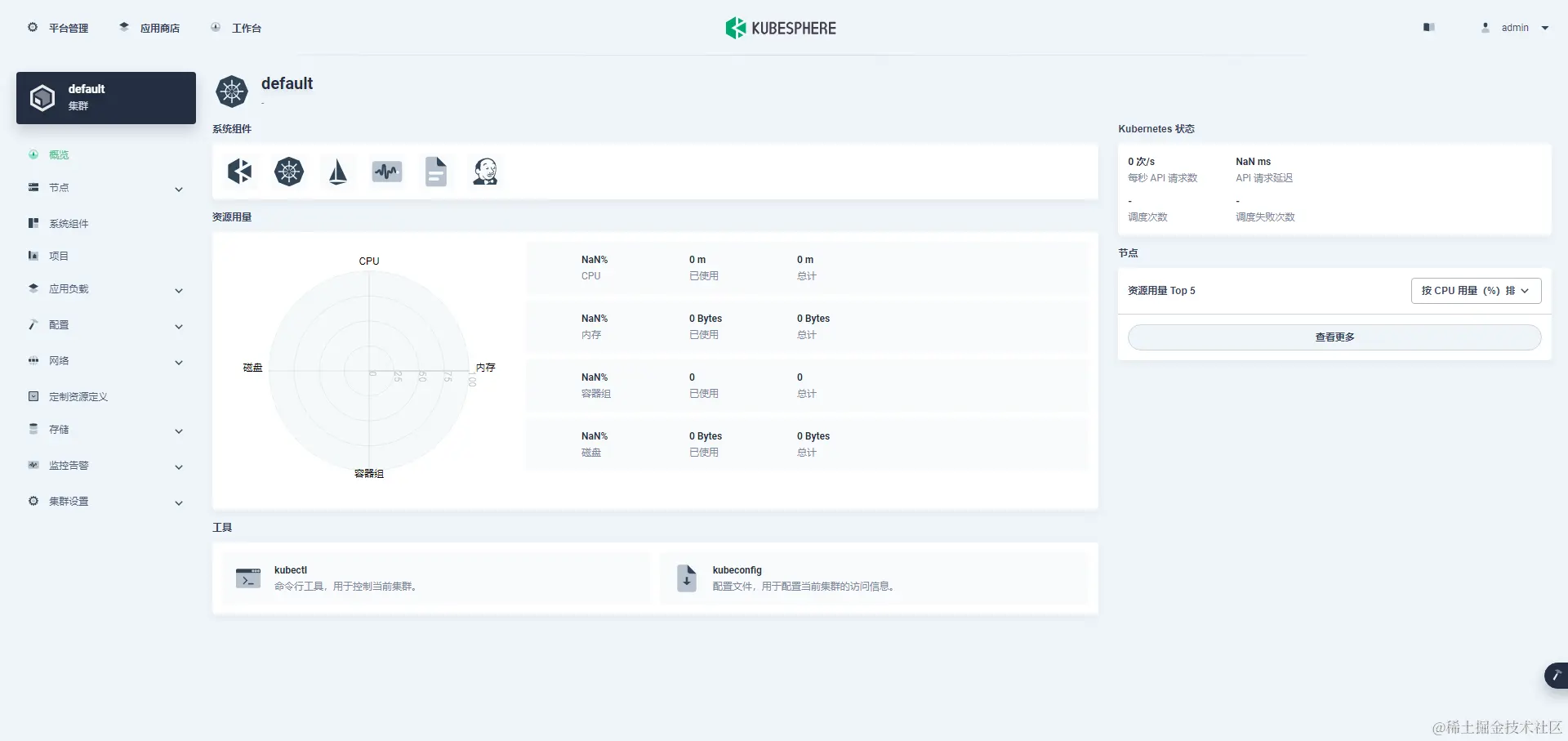Click the workbench dashboard icon
This screenshot has width=1568, height=741.
pyautogui.click(x=216, y=27)
